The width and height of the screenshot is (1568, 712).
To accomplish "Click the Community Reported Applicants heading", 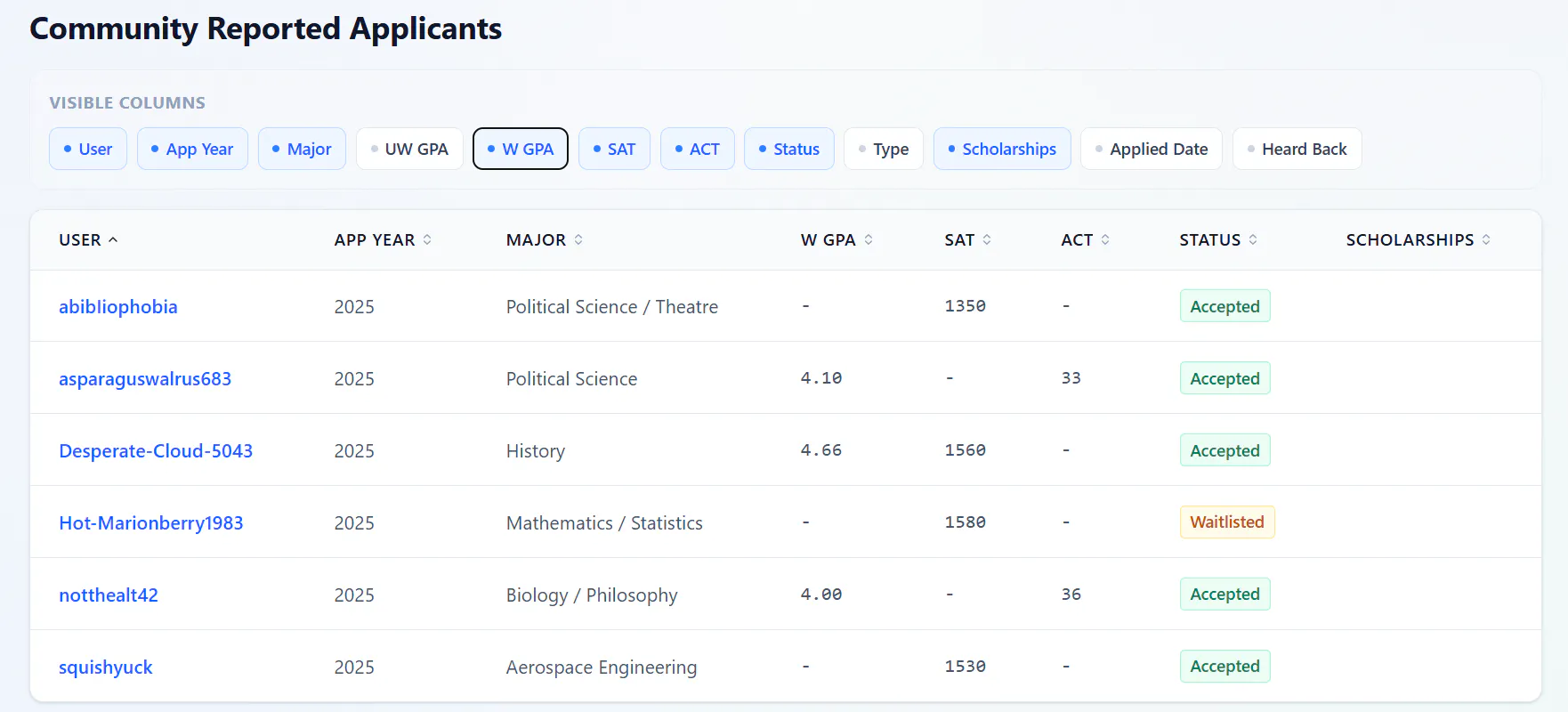I will (266, 29).
